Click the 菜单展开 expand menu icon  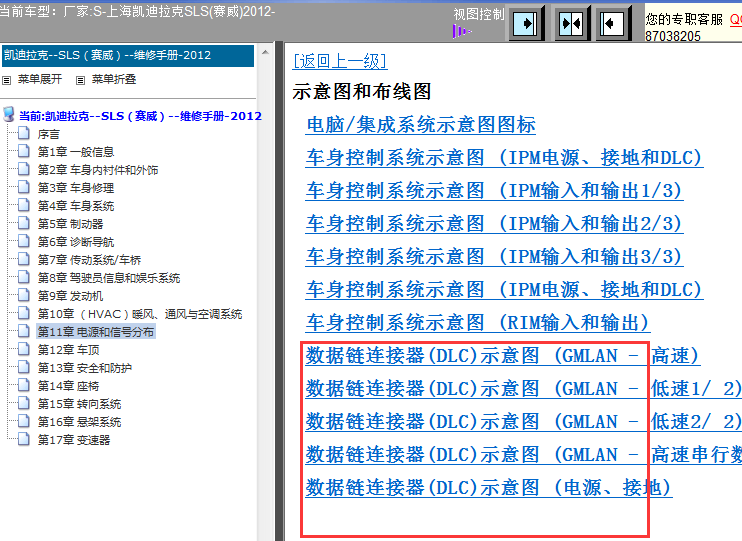(x=7, y=80)
